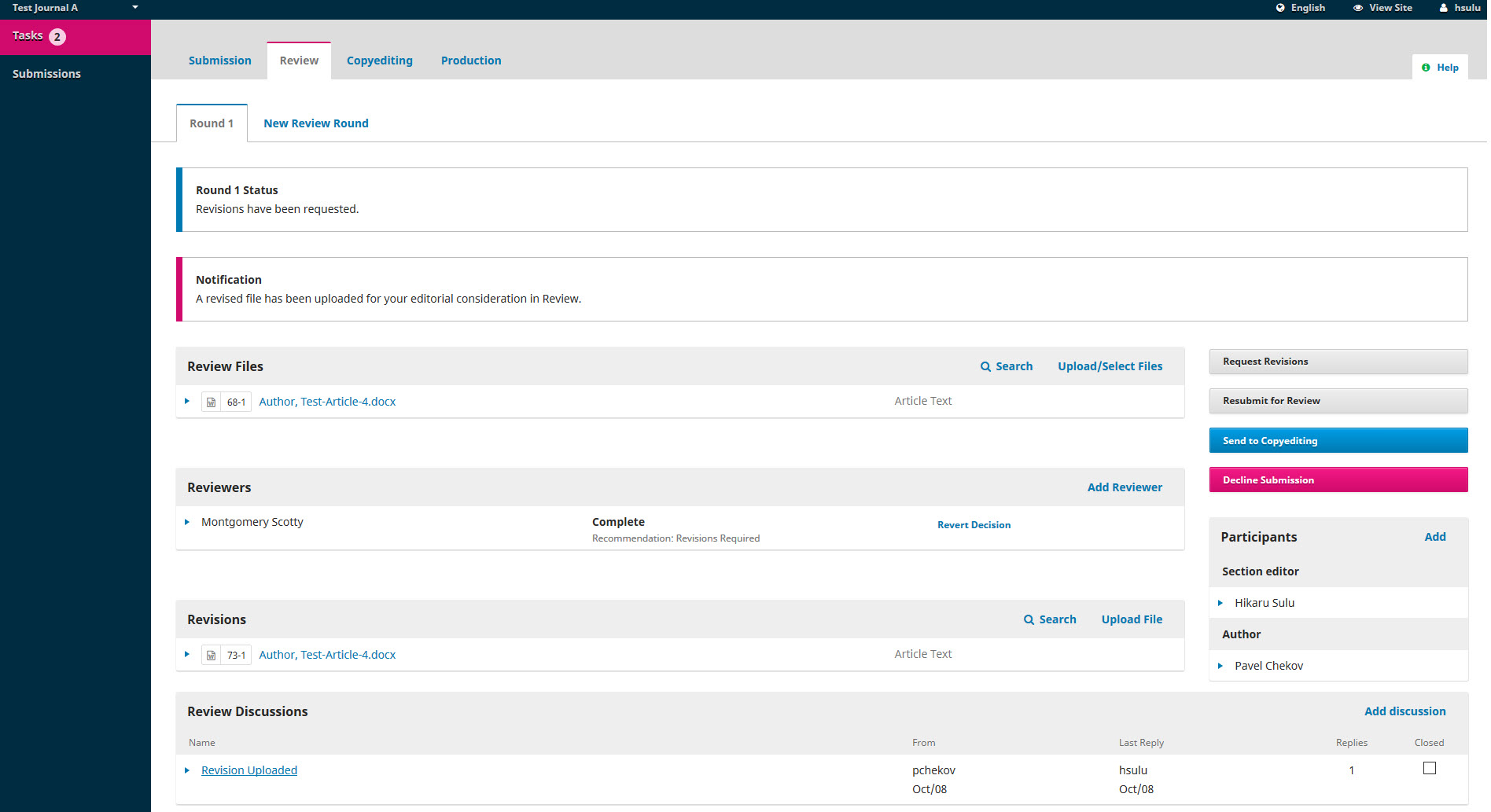Image resolution: width=1491 pixels, height=812 pixels.
Task: Expand the Revision Uploaded discussion
Action: (186, 770)
